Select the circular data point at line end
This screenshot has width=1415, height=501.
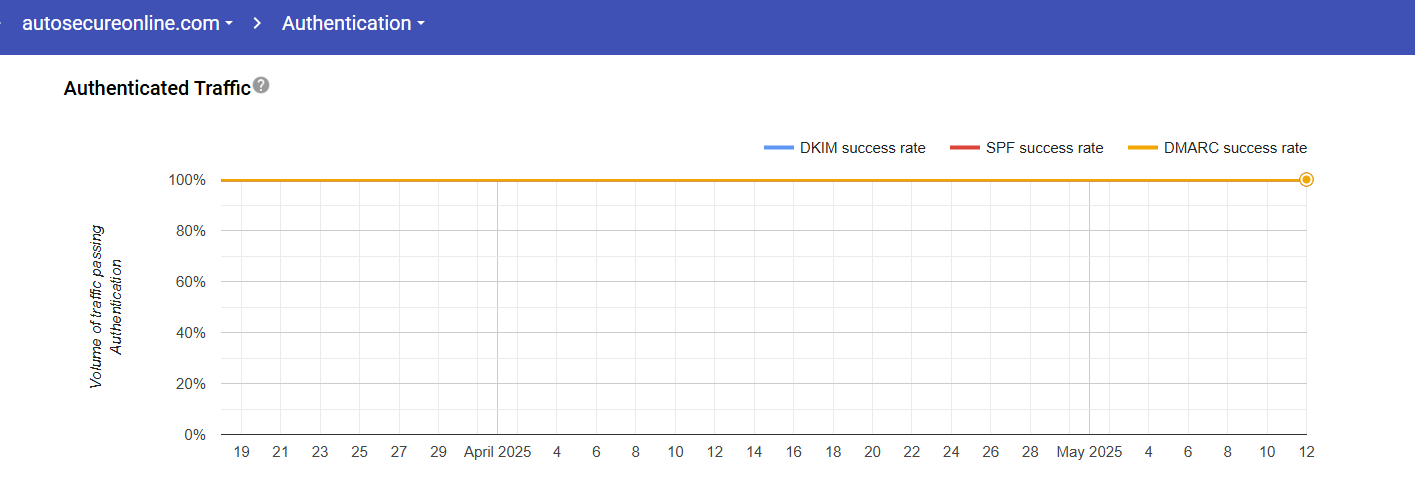pyautogui.click(x=1306, y=180)
